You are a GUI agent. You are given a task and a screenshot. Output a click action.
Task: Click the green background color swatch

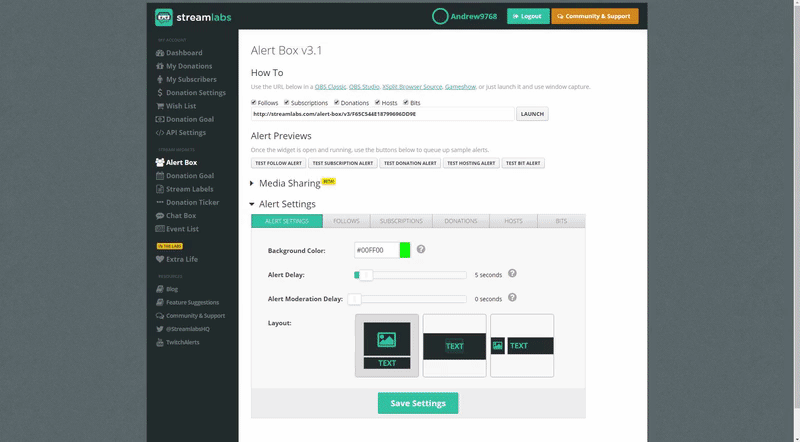point(405,250)
